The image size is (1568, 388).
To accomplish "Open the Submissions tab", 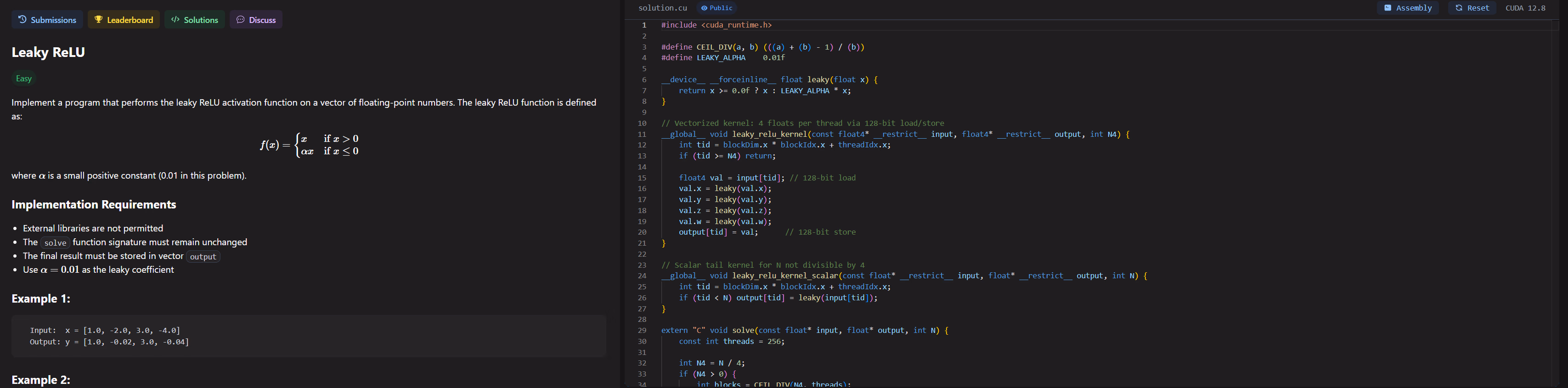I will click(x=47, y=19).
